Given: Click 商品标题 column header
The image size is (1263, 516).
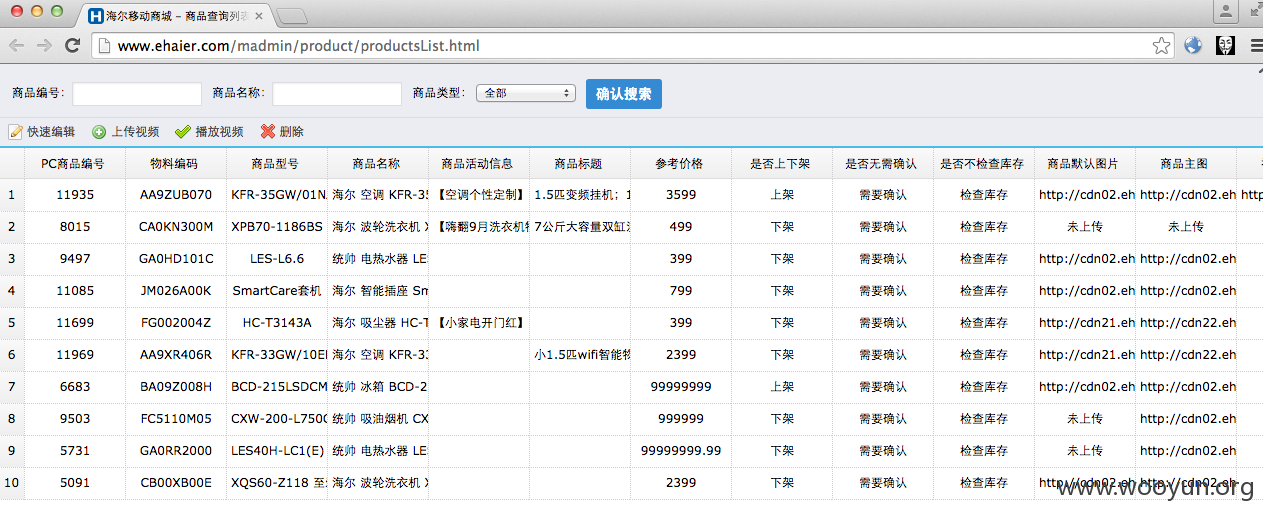Looking at the screenshot, I should click(580, 164).
